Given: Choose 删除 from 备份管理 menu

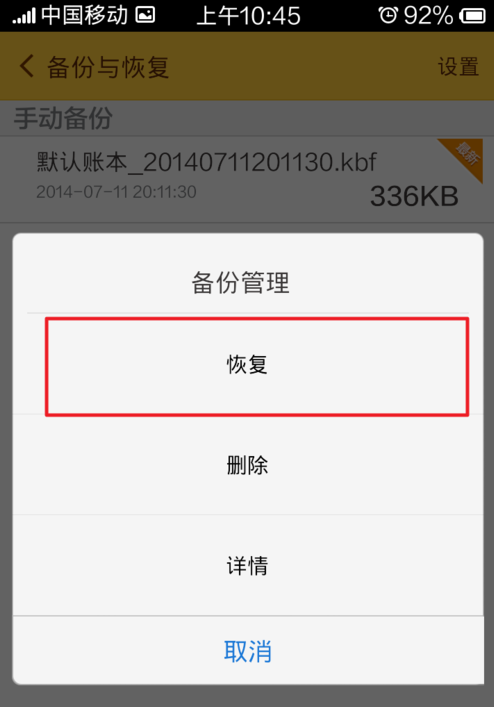Looking at the screenshot, I should [247, 465].
